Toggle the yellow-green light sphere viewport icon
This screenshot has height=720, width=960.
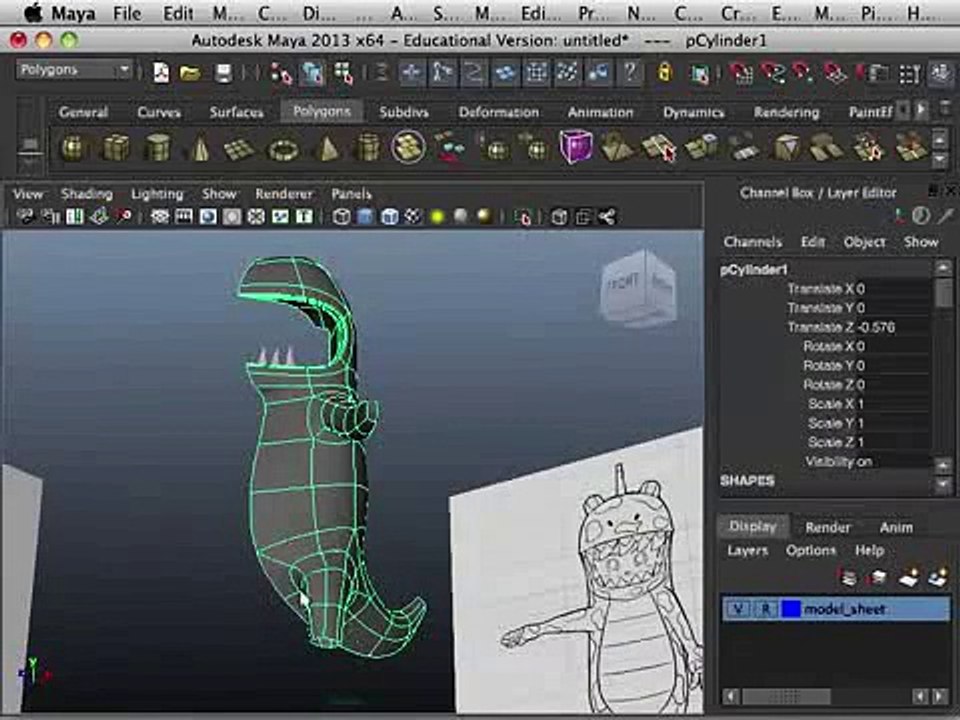437,217
